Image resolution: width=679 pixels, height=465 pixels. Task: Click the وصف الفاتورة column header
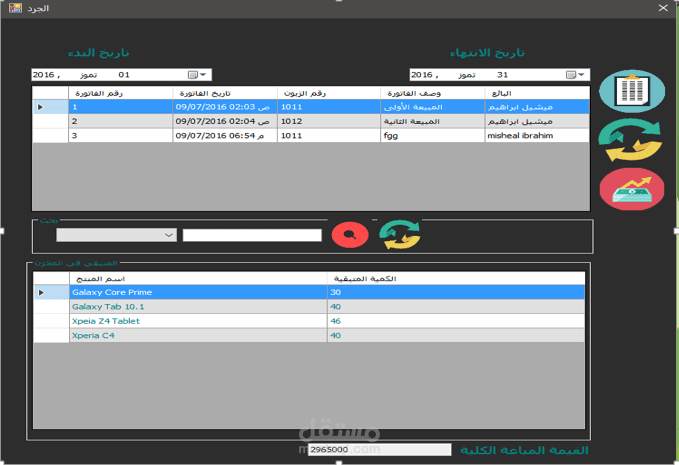pyautogui.click(x=433, y=93)
